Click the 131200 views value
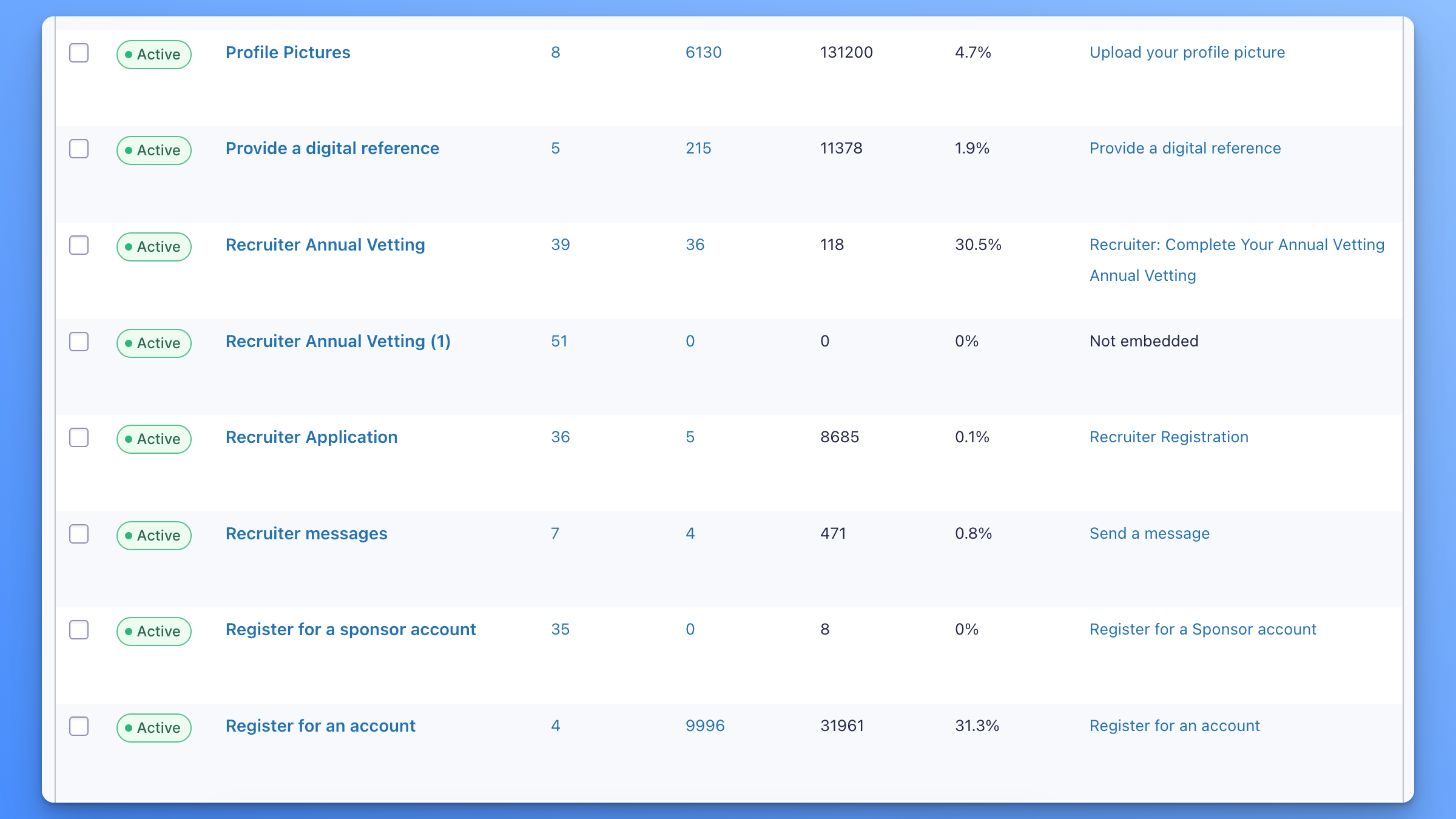This screenshot has height=819, width=1456. click(x=847, y=52)
